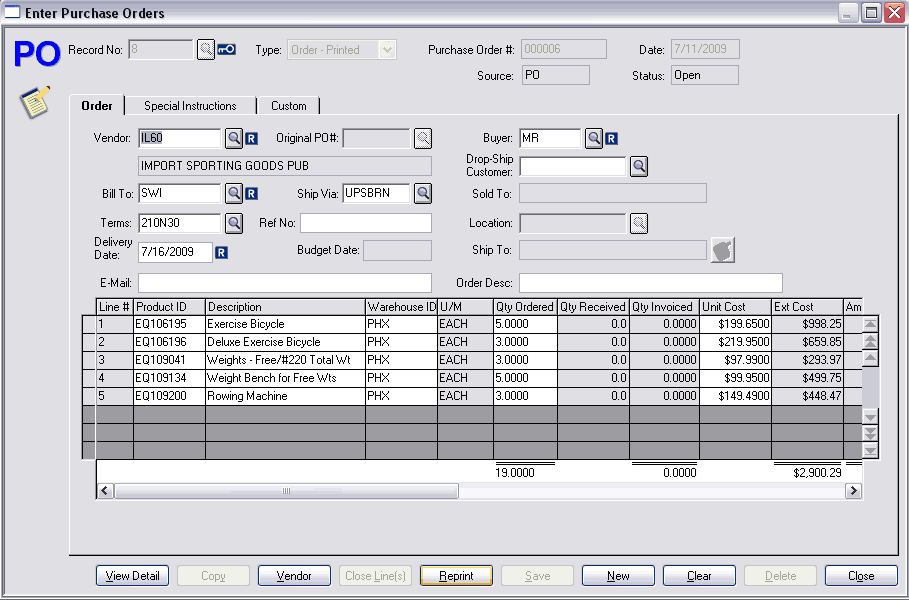The image size is (909, 600).
Task: Open the Ship Via lookup magnifier
Action: pyautogui.click(x=423, y=193)
